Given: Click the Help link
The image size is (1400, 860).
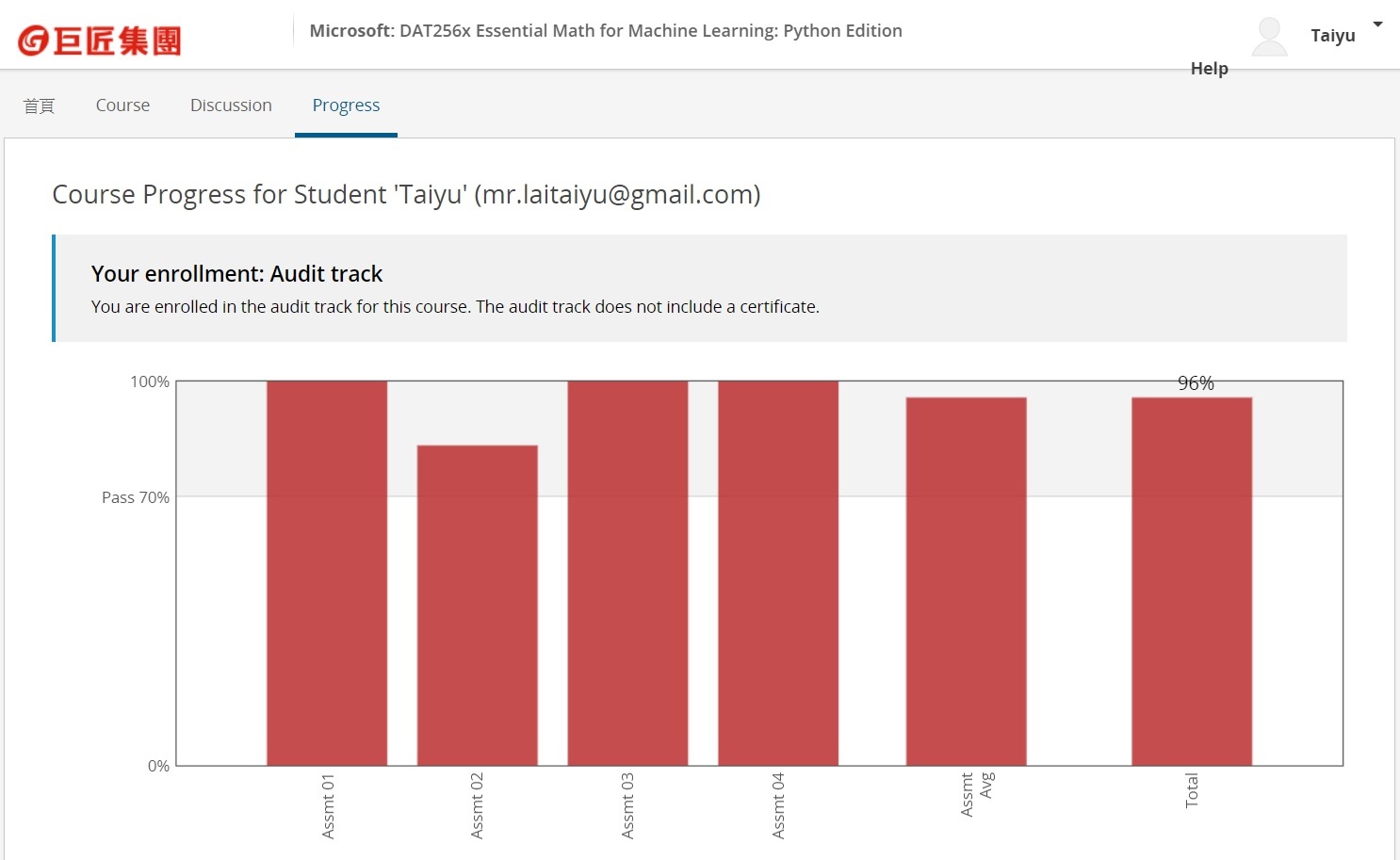Looking at the screenshot, I should tap(1209, 68).
